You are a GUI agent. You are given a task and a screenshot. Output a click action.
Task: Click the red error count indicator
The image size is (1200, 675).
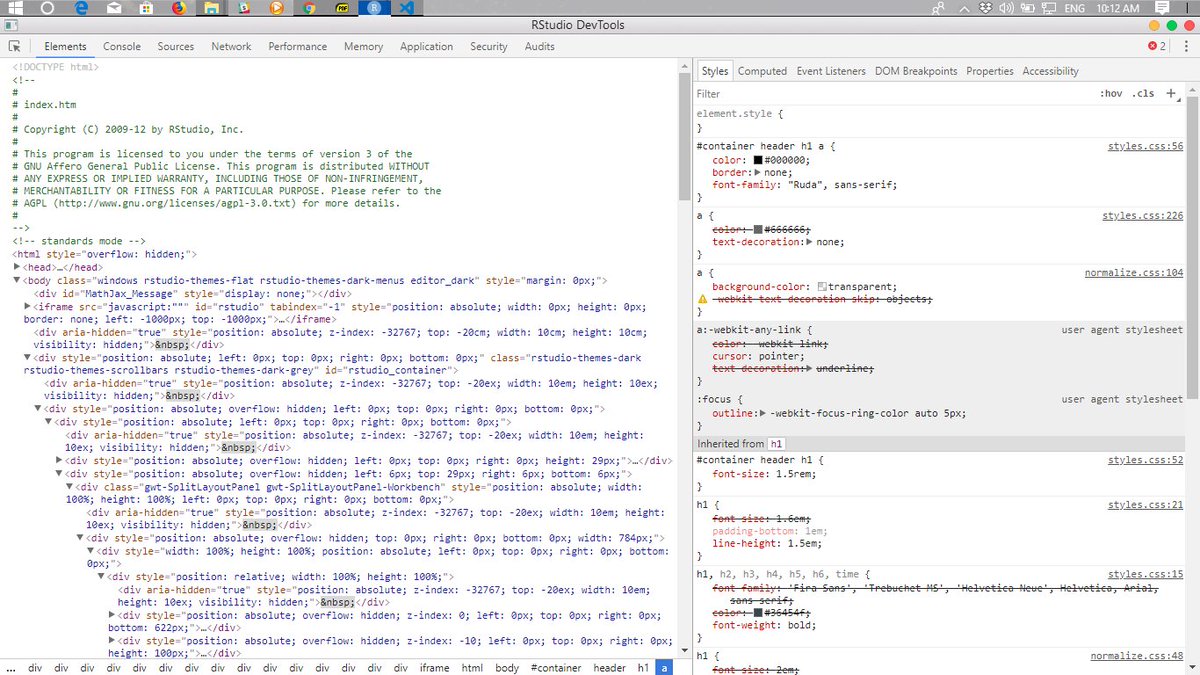coord(1157,46)
